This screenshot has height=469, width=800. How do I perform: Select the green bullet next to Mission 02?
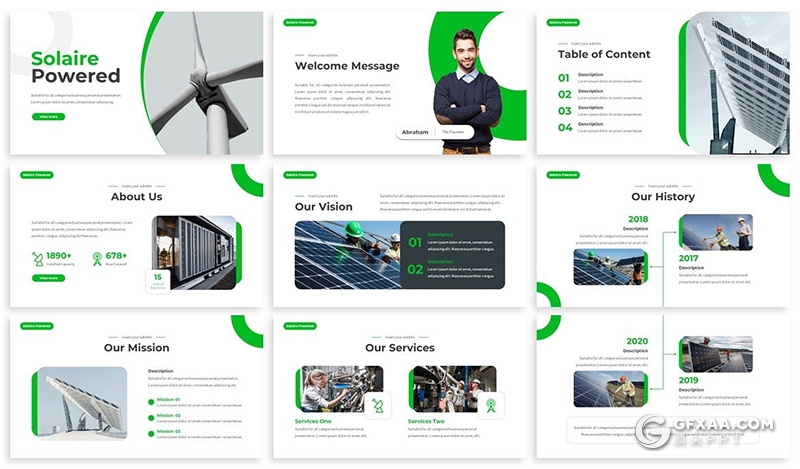[151, 416]
